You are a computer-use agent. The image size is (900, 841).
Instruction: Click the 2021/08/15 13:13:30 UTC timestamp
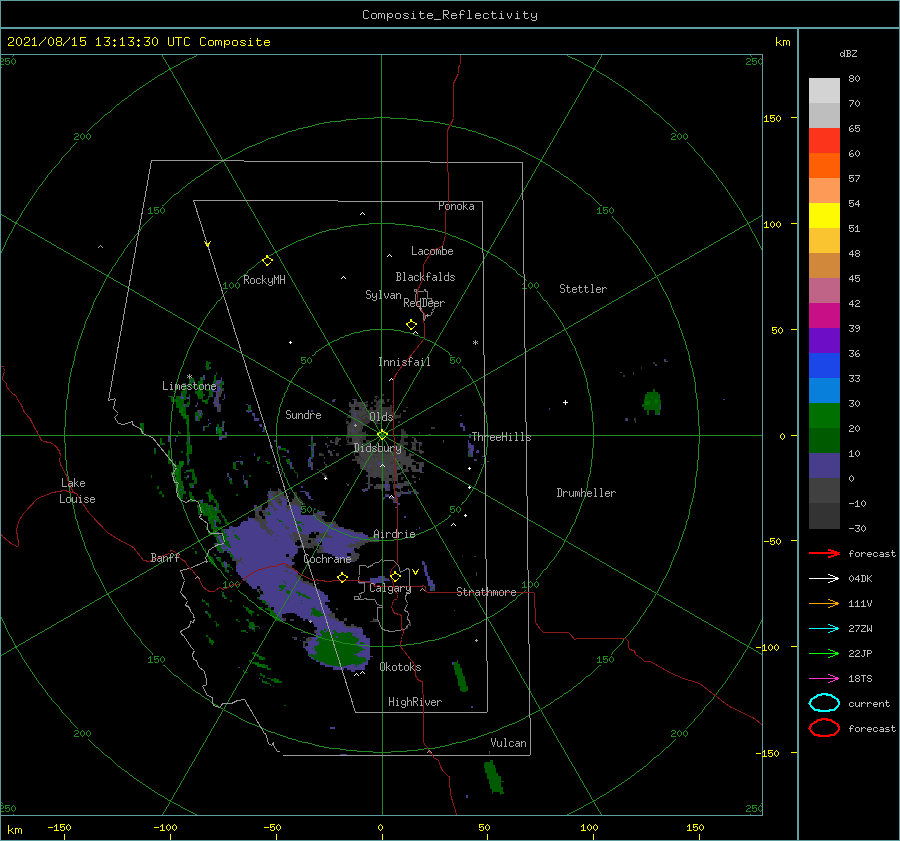(x=138, y=42)
